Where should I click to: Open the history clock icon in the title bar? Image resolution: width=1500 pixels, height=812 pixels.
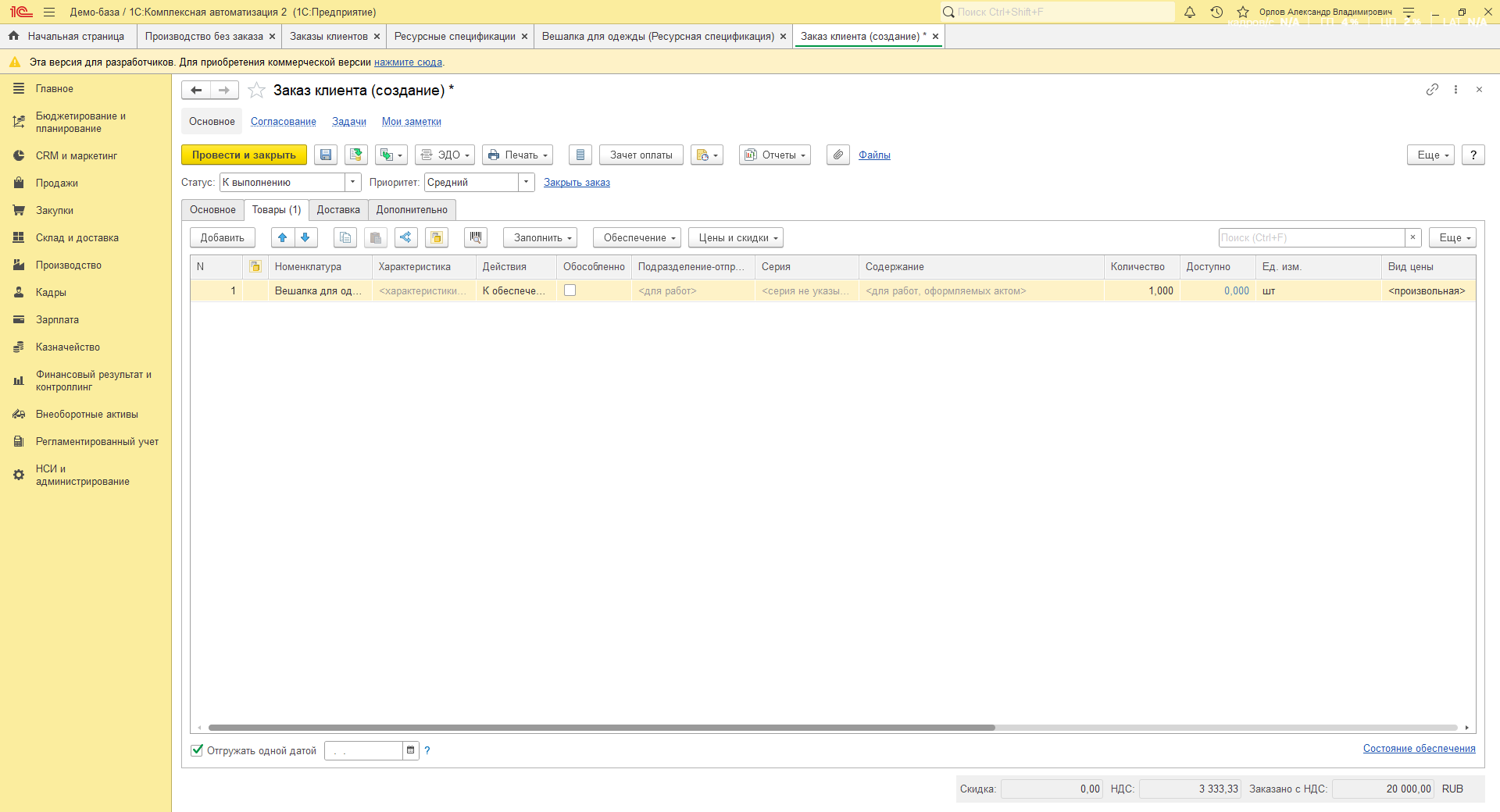pyautogui.click(x=1216, y=12)
